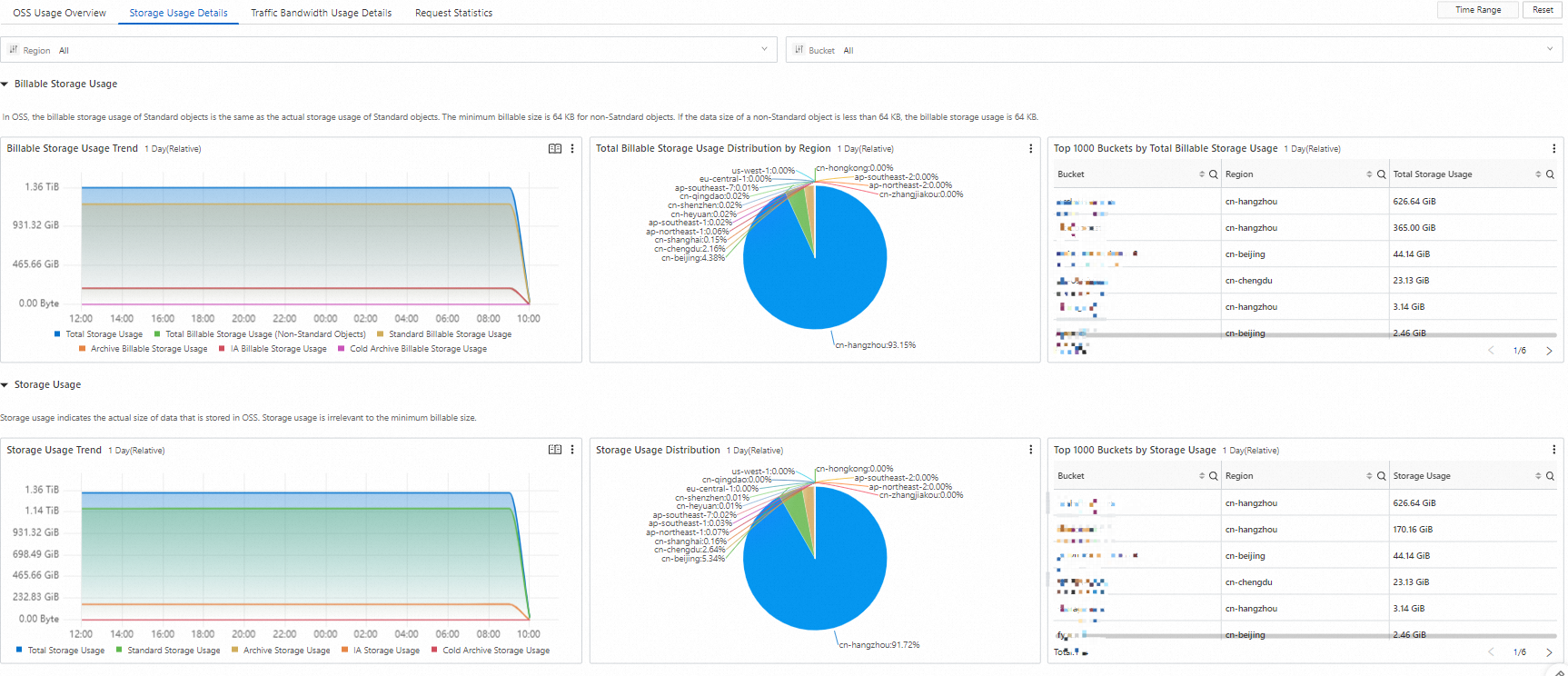The image size is (1568, 676).
Task: Search Total Storage Usage column
Action: (x=1550, y=174)
